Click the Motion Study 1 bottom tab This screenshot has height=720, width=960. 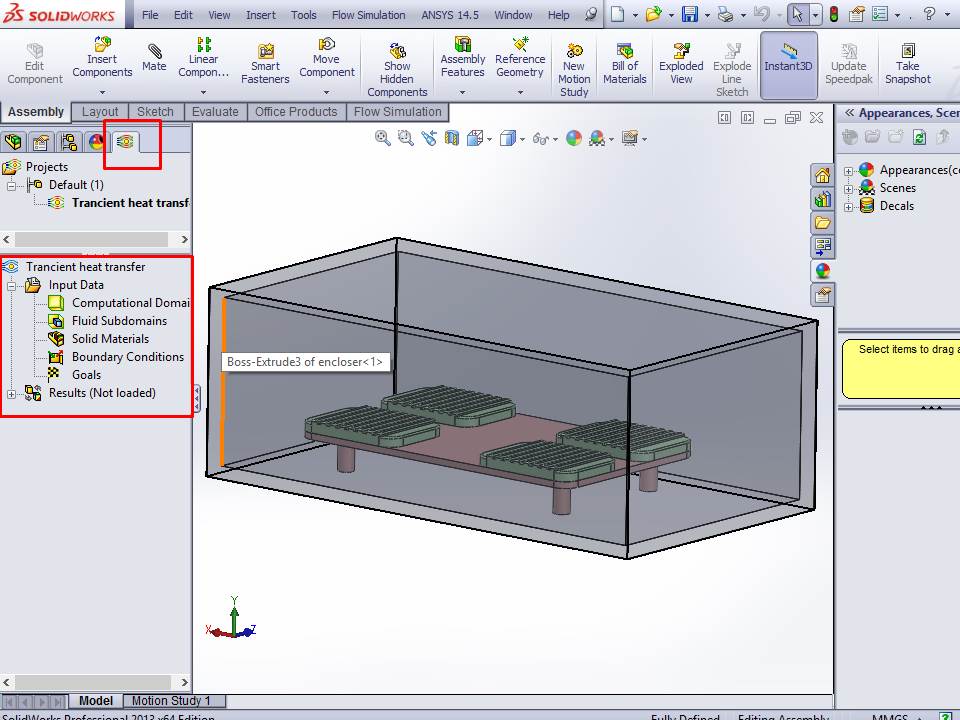171,701
